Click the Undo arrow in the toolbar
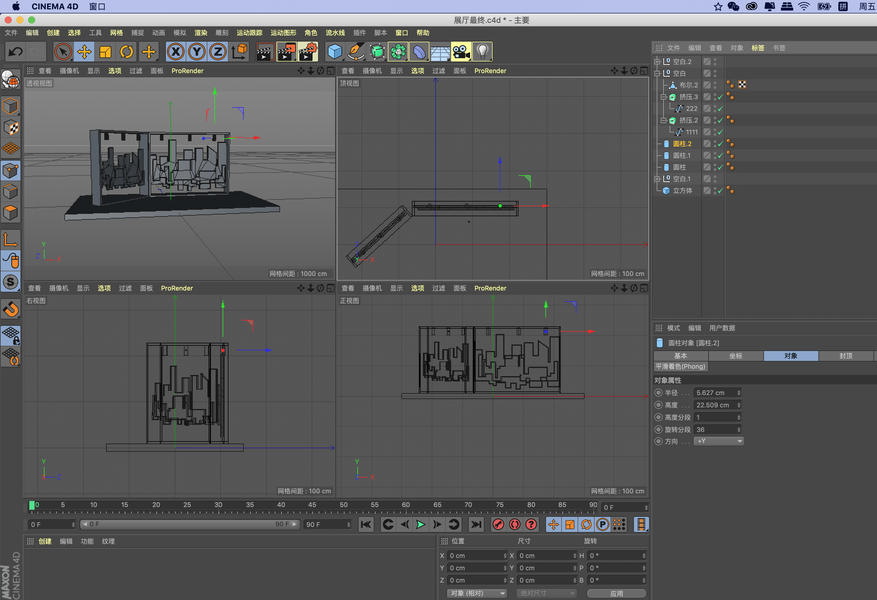 16,52
